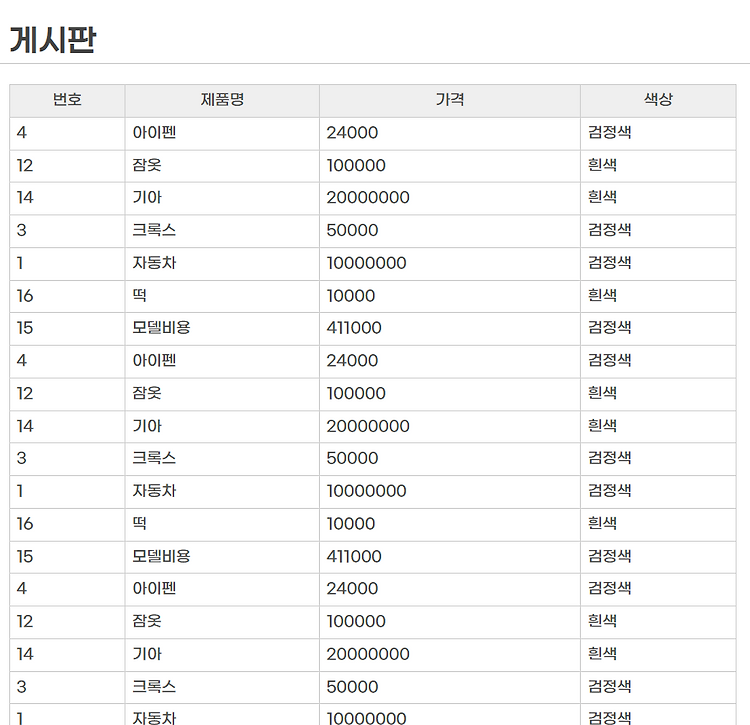Click 검정색 in the second 모델비용 row

[609, 557]
